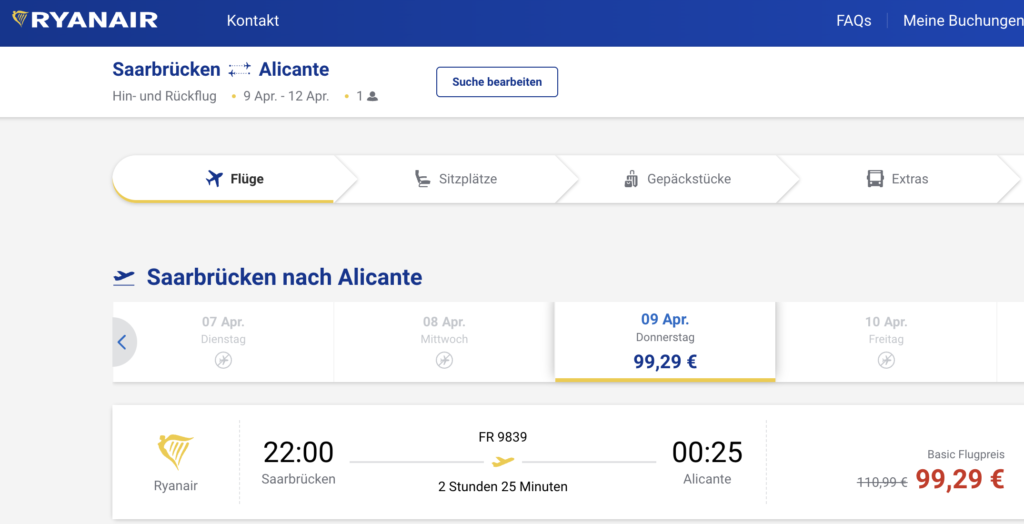This screenshot has height=524, width=1024.
Task: Click the departing plane icon beside route heading
Action: pos(124,277)
